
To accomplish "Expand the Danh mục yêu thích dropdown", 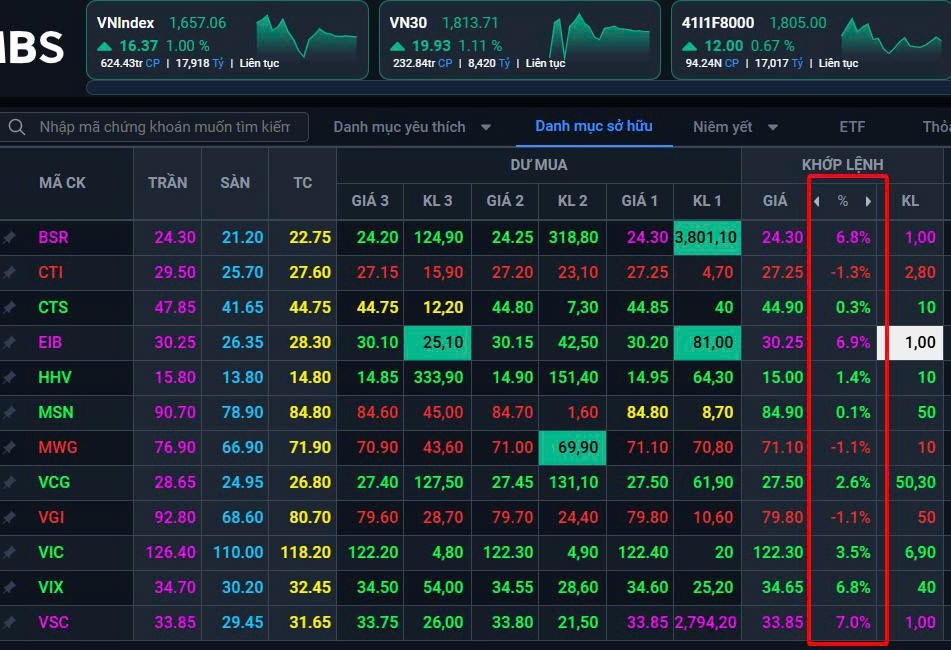I will point(486,127).
